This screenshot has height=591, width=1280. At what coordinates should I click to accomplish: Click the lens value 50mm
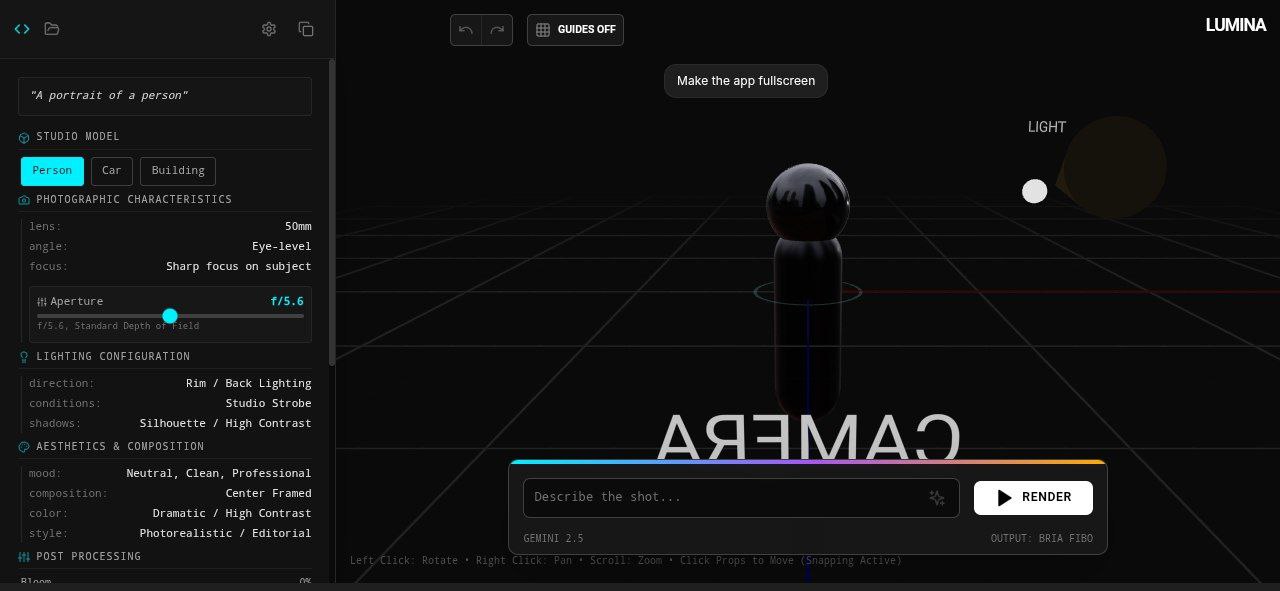pos(298,227)
